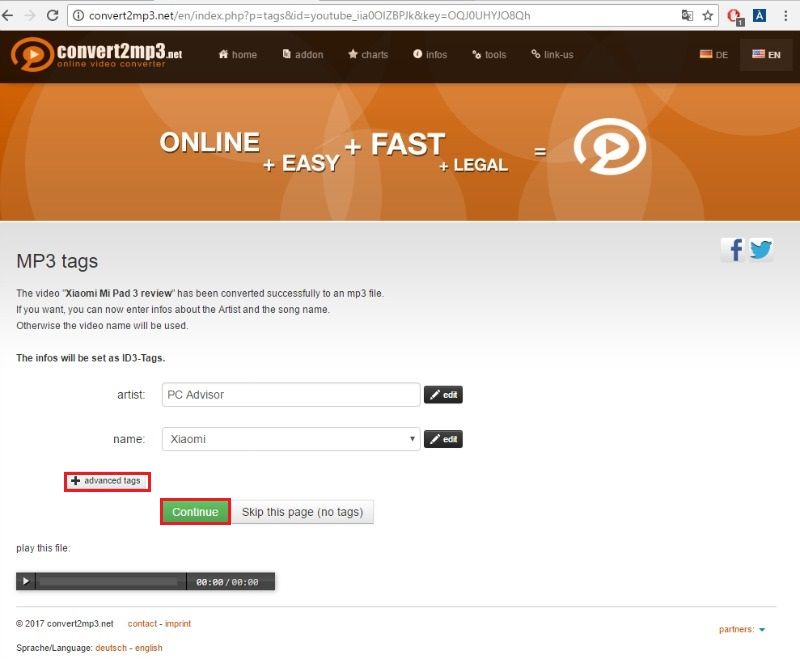Open the charts menu item
The image size is (800, 659).
click(x=368, y=55)
